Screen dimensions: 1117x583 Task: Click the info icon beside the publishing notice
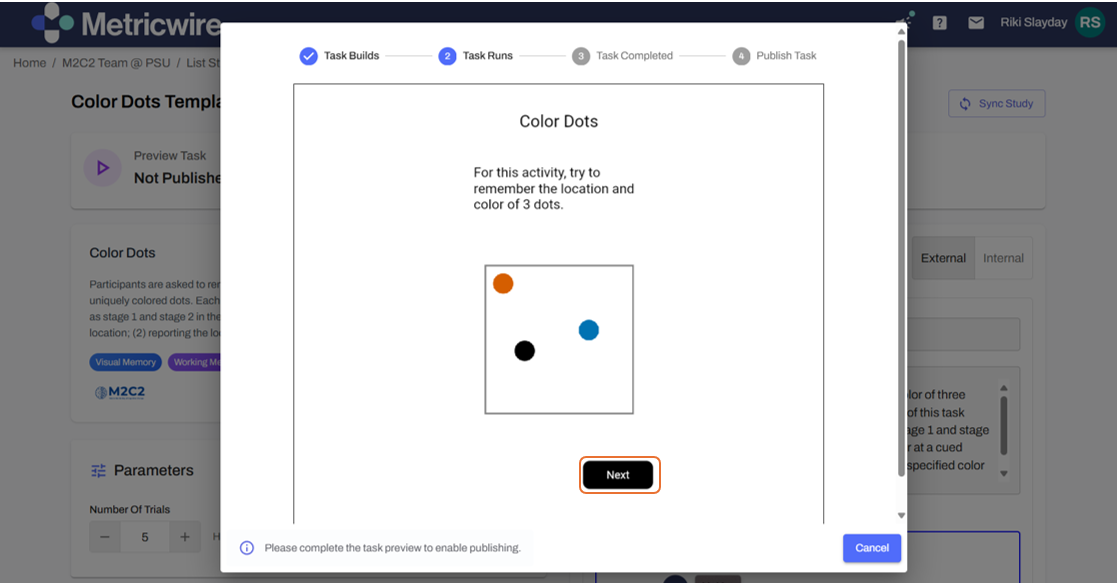click(246, 548)
